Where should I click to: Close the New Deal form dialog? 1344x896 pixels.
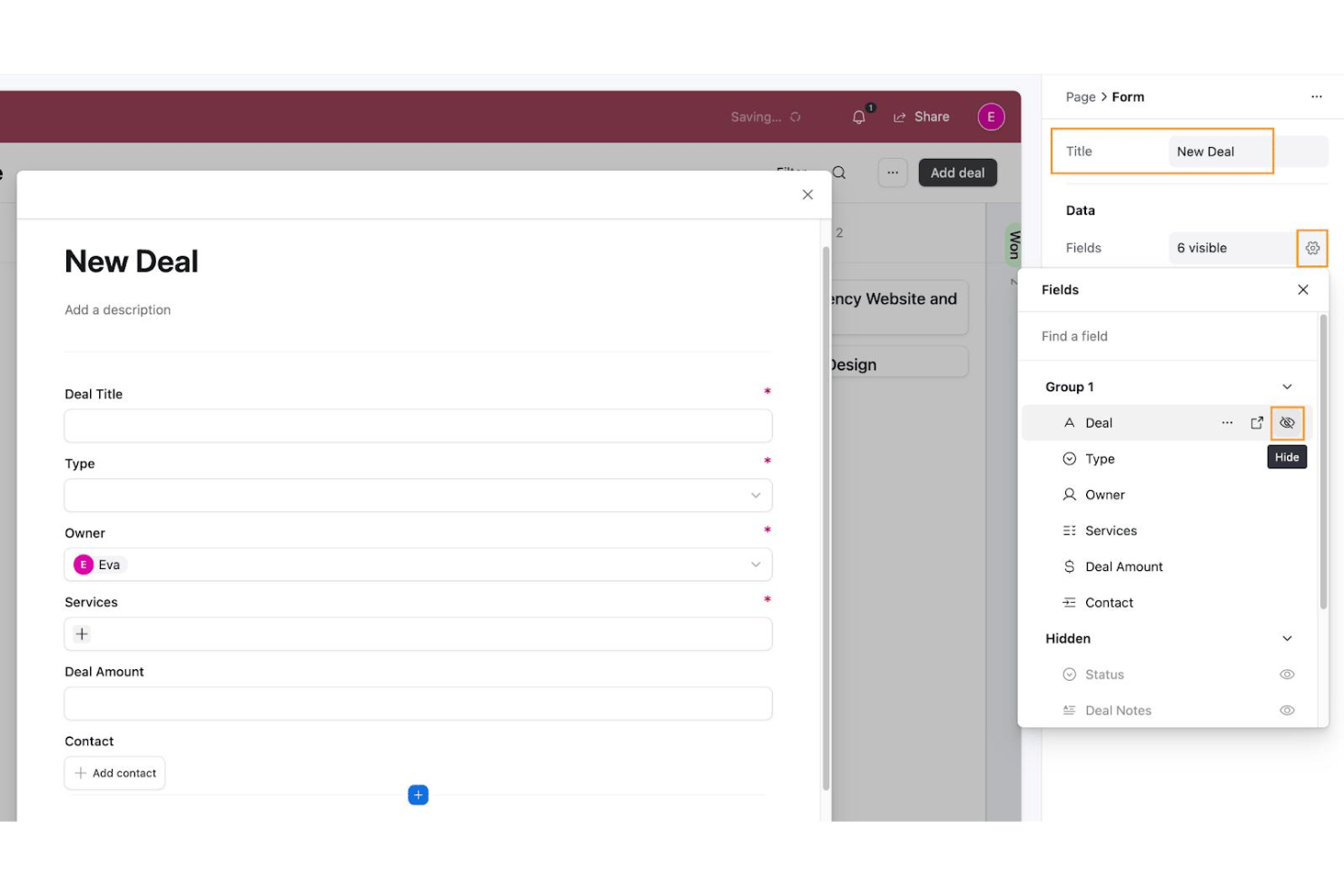click(807, 194)
